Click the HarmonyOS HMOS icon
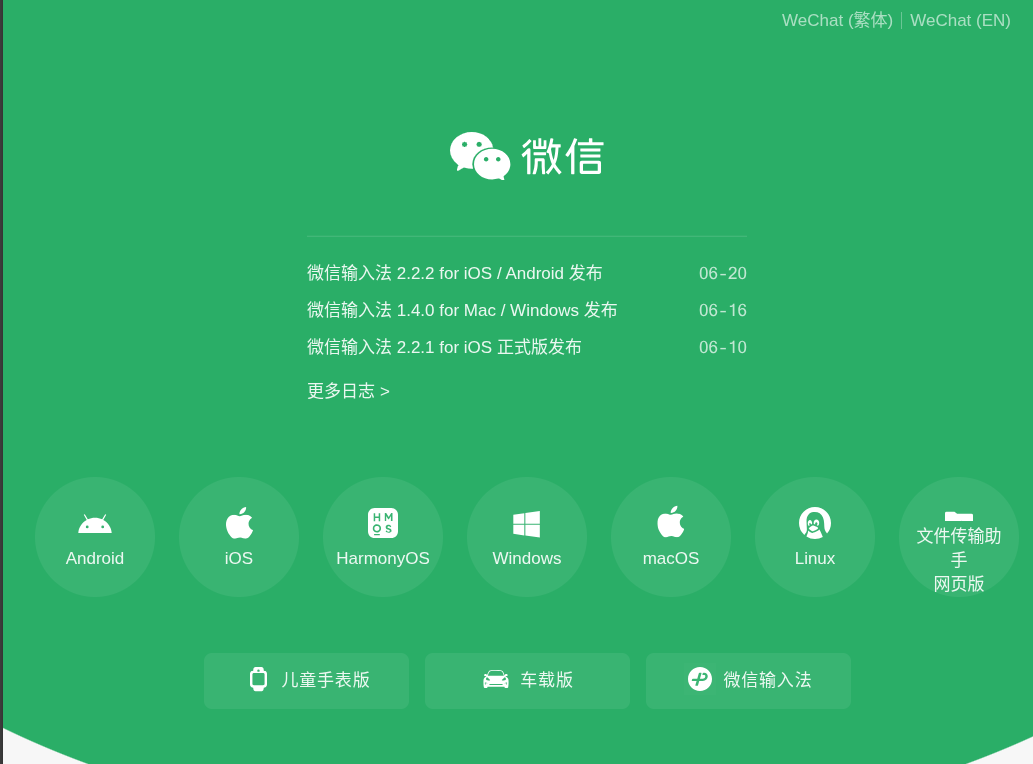Viewport: 1033px width, 764px height. pyautogui.click(x=383, y=524)
